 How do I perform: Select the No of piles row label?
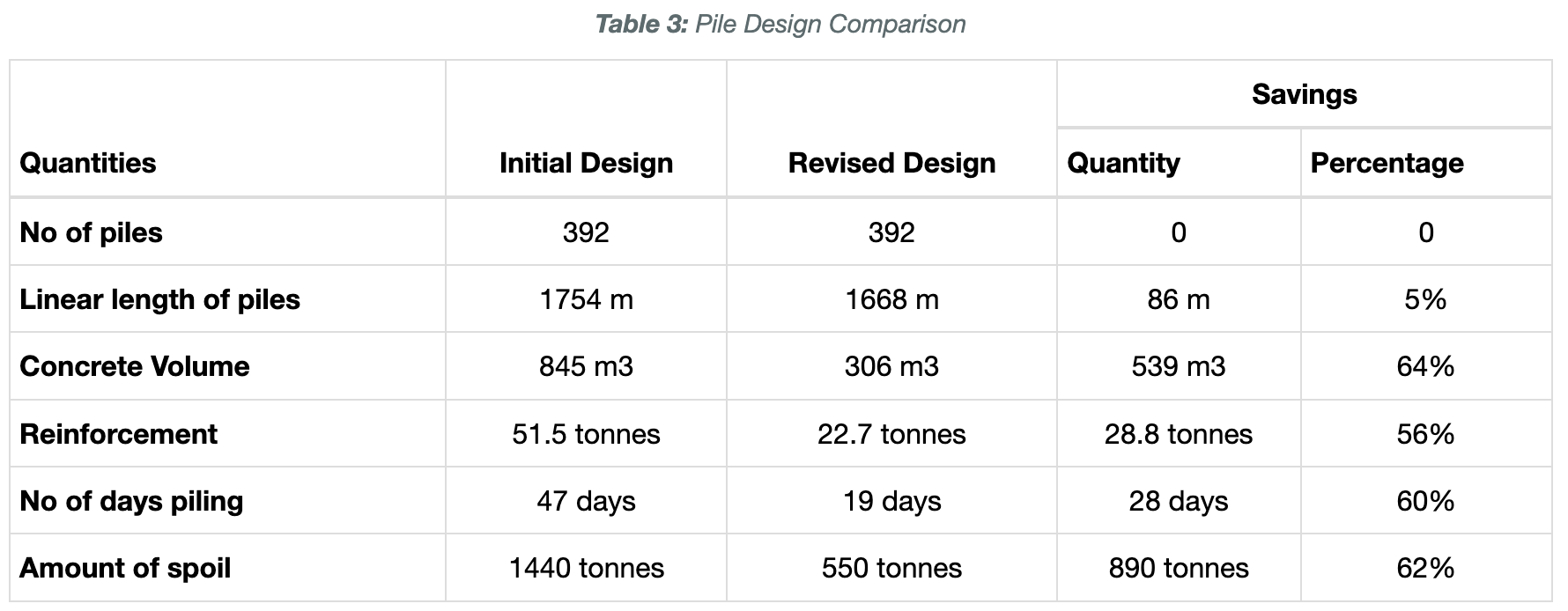tap(91, 232)
